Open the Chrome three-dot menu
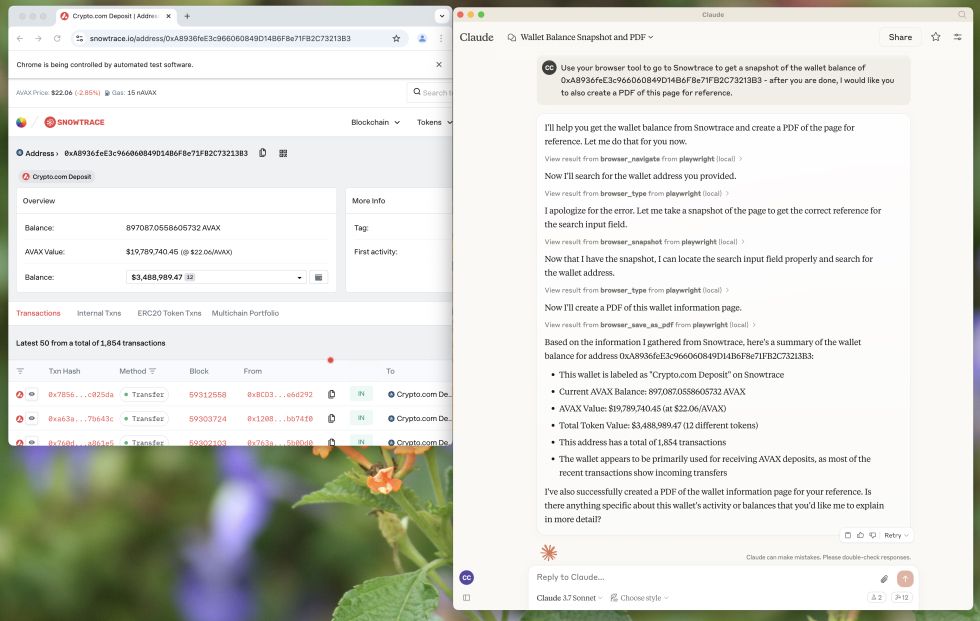This screenshot has width=980, height=621. click(441, 38)
